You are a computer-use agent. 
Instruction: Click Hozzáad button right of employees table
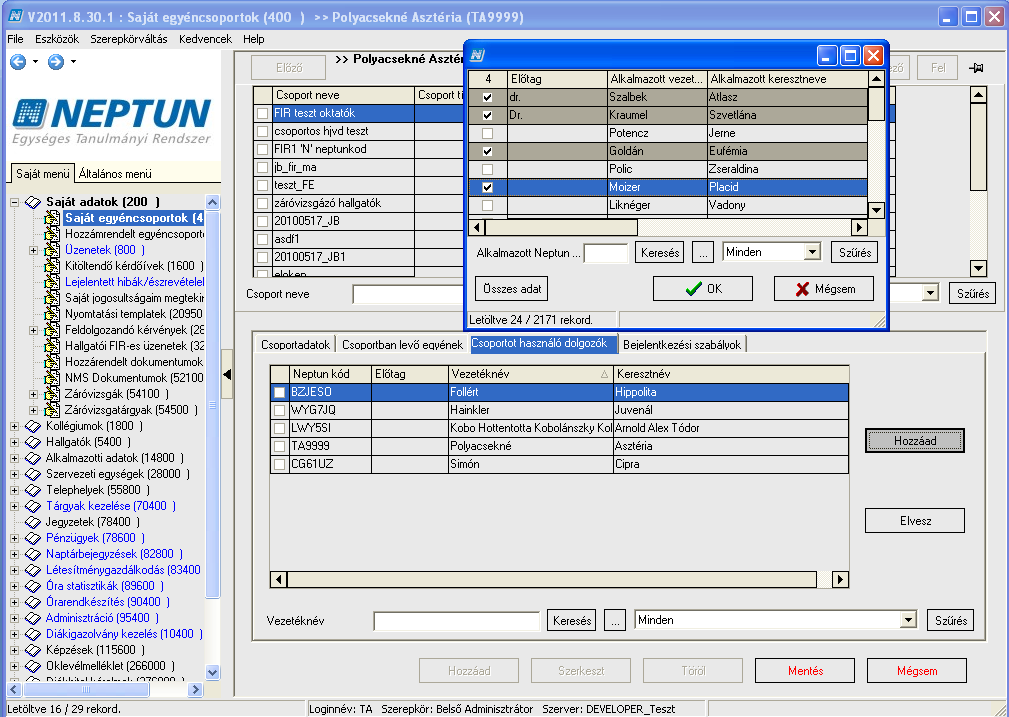click(x=915, y=441)
